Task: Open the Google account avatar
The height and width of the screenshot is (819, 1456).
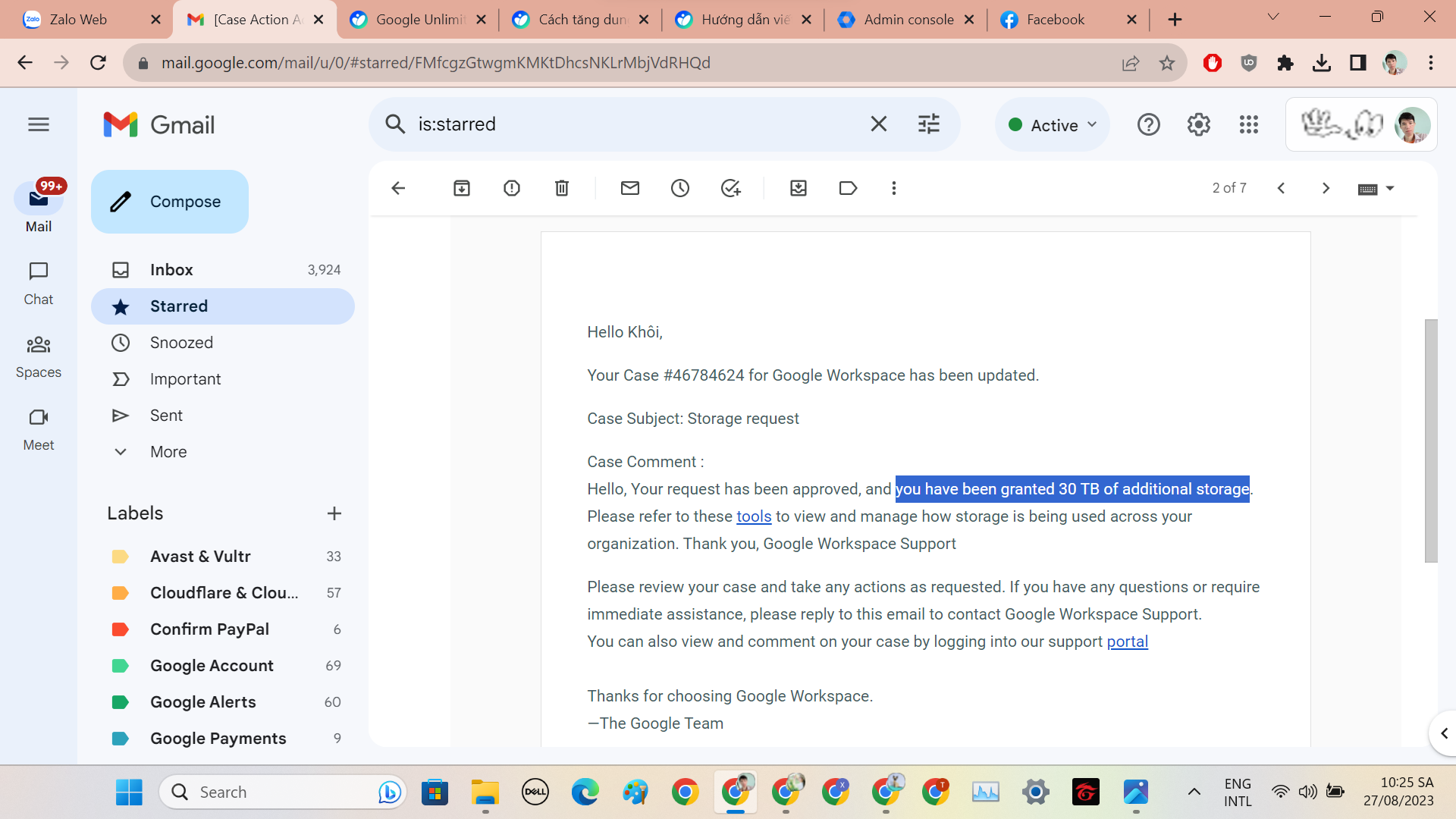Action: 1412,124
